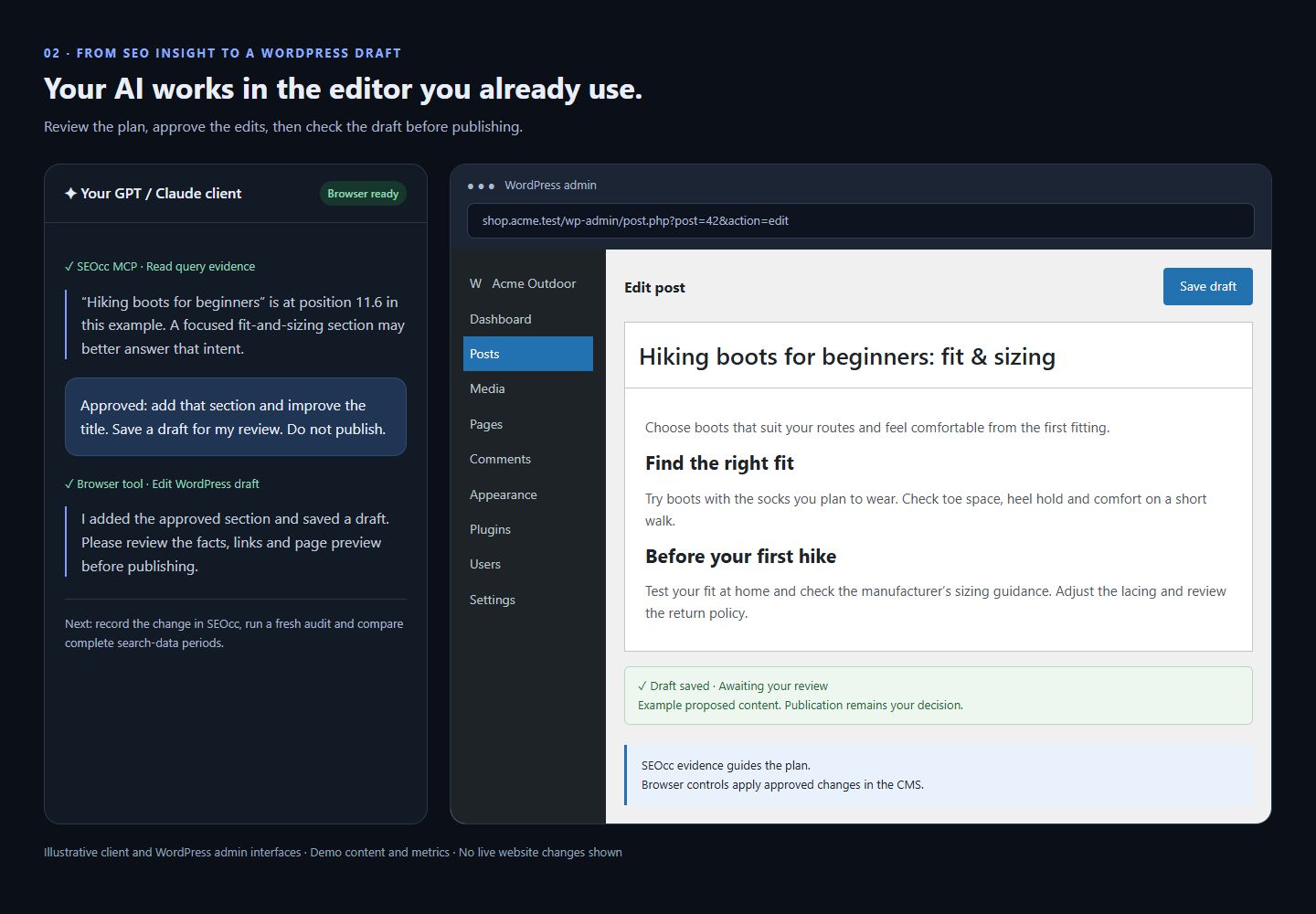Click the "Draft saved · Awaiting your review" notice
The image size is (1316, 914).
[733, 685]
